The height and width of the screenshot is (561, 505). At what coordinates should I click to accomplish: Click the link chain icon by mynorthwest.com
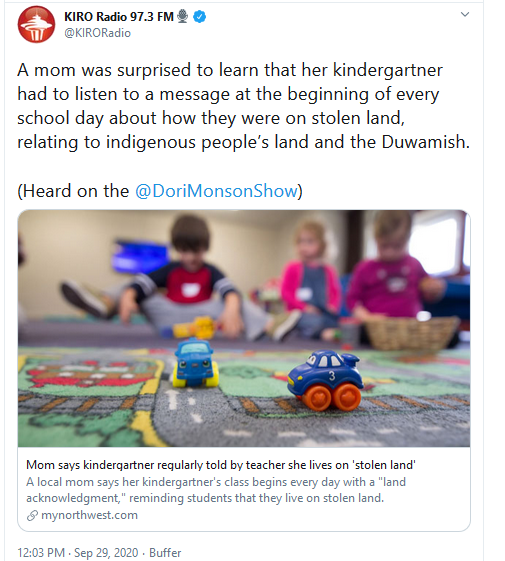pos(32,516)
